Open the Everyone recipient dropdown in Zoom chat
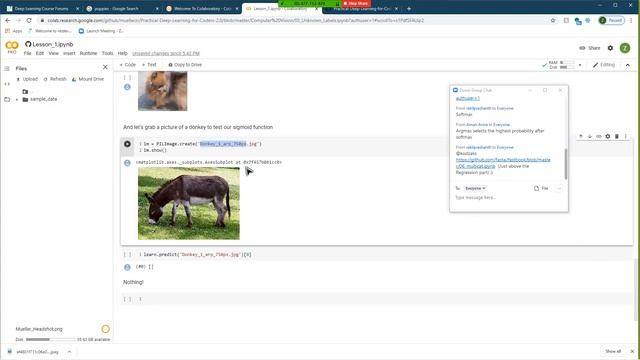This screenshot has width=640, height=360. [x=475, y=188]
